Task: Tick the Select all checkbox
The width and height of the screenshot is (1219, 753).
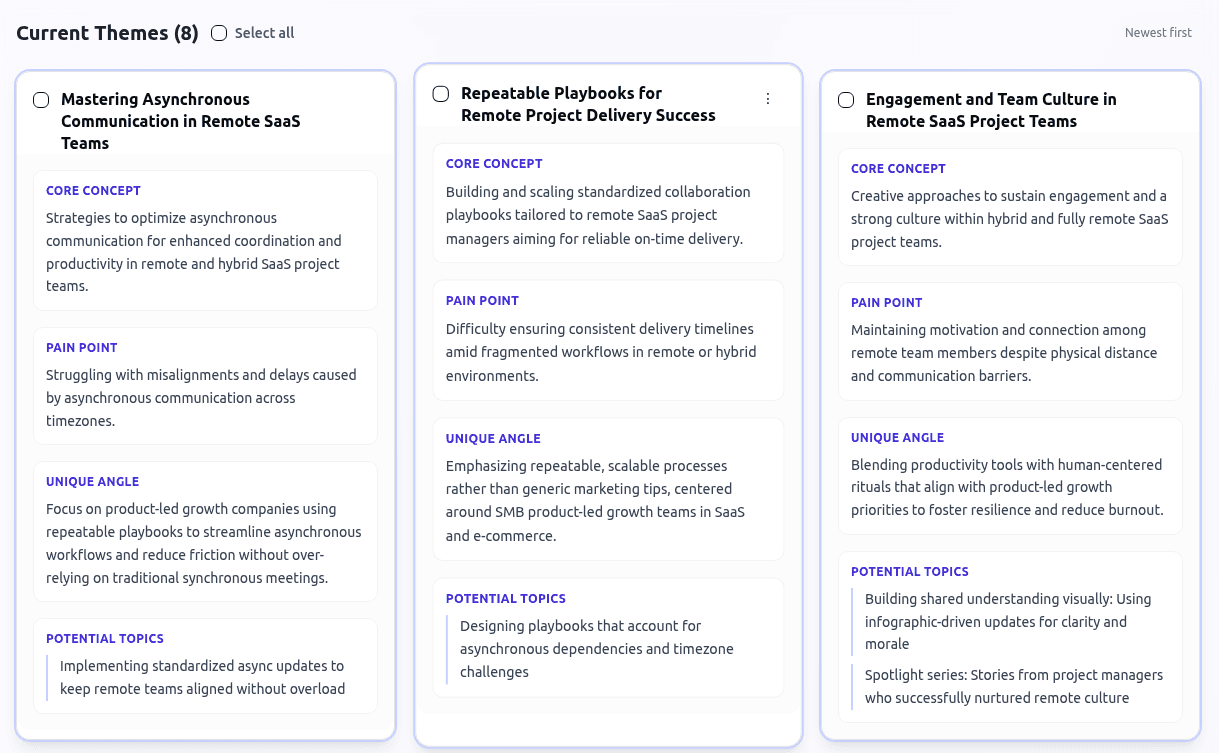Action: pos(219,33)
